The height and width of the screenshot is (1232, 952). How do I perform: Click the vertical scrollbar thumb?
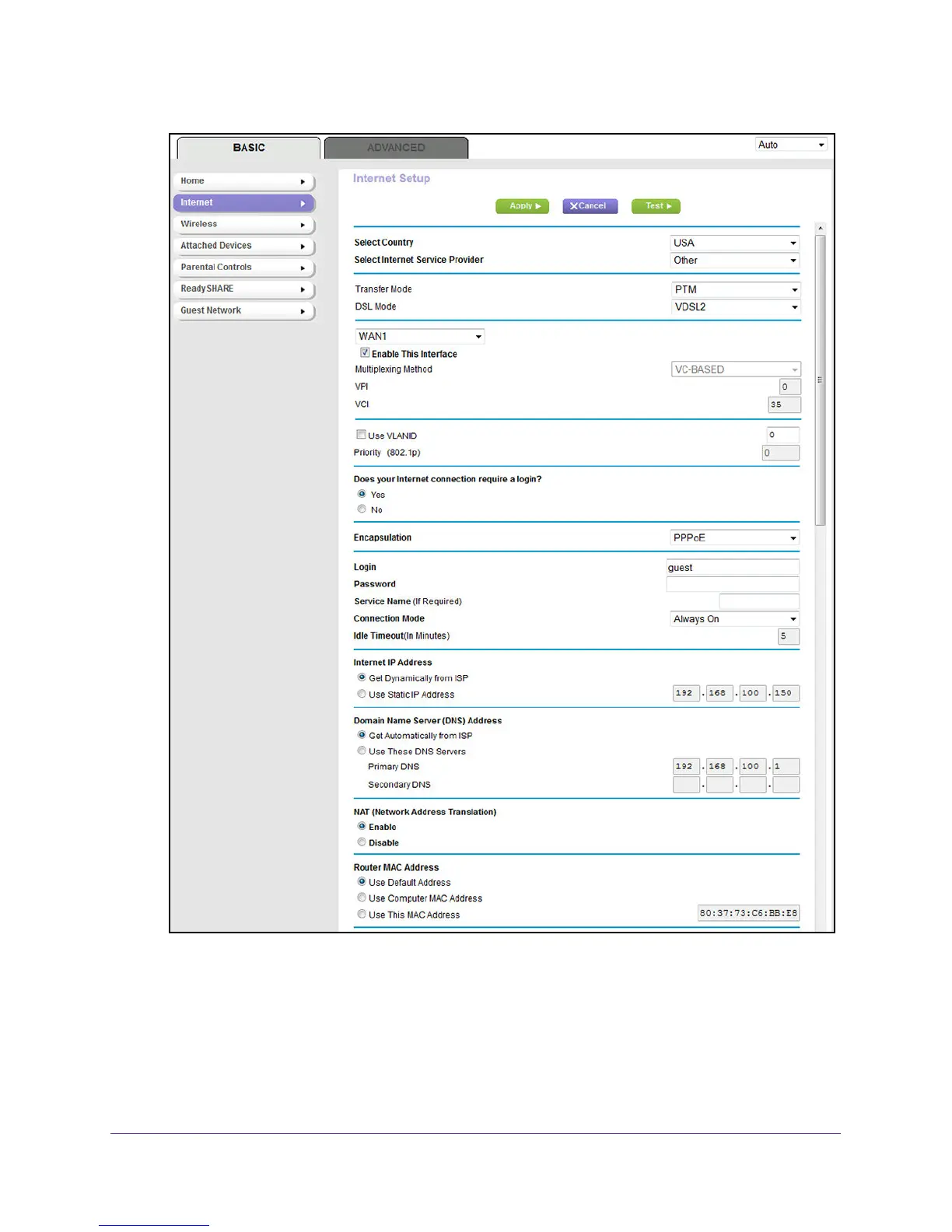pyautogui.click(x=820, y=380)
